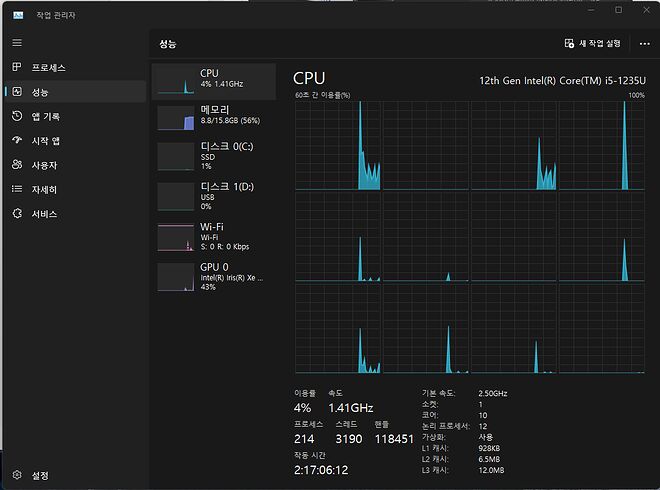Select the CPU 4% 1.41GHz resource entry
660x490 pixels.
(214, 82)
